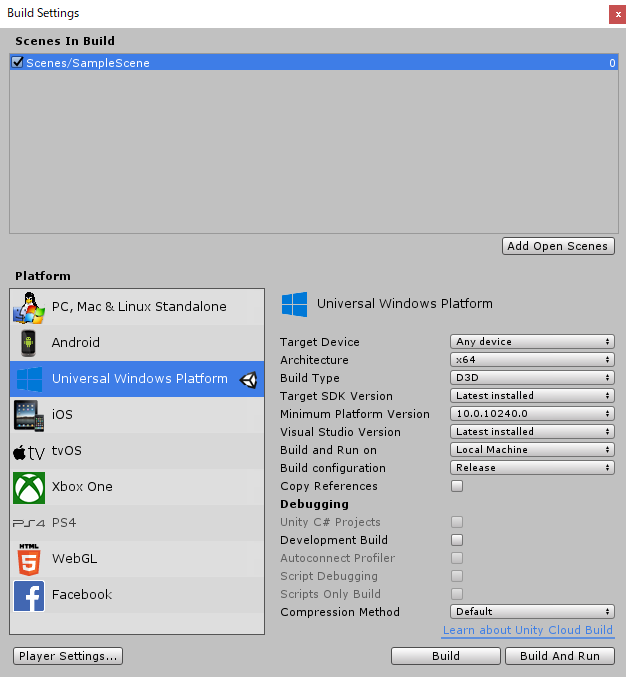This screenshot has width=626, height=677.
Task: Toggle the Scripts Only Build checkbox
Action: pos(457,594)
